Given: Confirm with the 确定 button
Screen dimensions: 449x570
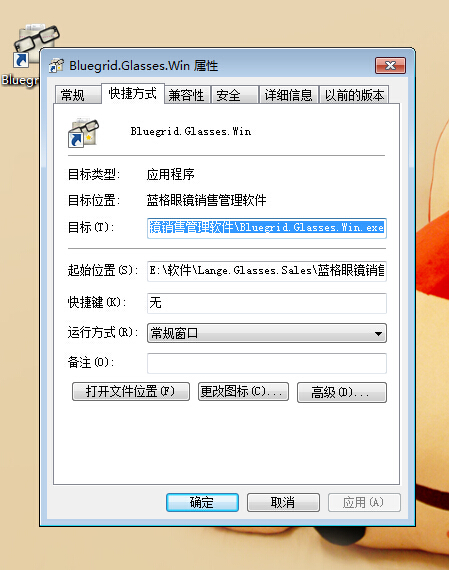Looking at the screenshot, I should 203,502.
